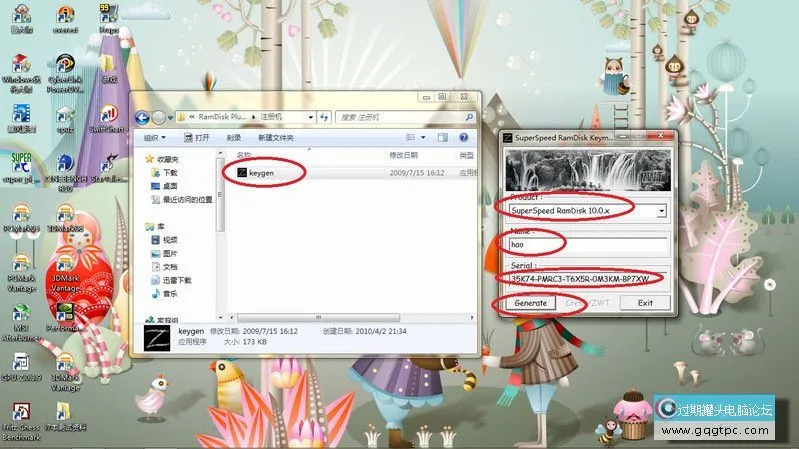
Task: Click the 新建文件夹 toolbar button
Action: point(276,138)
